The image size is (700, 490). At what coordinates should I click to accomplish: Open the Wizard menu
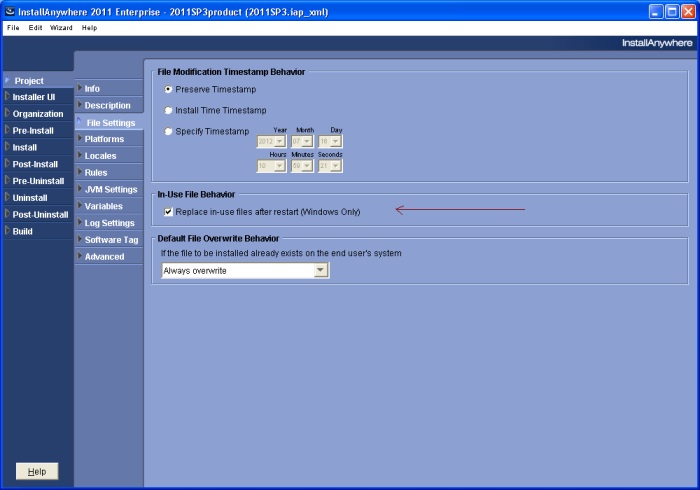tap(61, 28)
